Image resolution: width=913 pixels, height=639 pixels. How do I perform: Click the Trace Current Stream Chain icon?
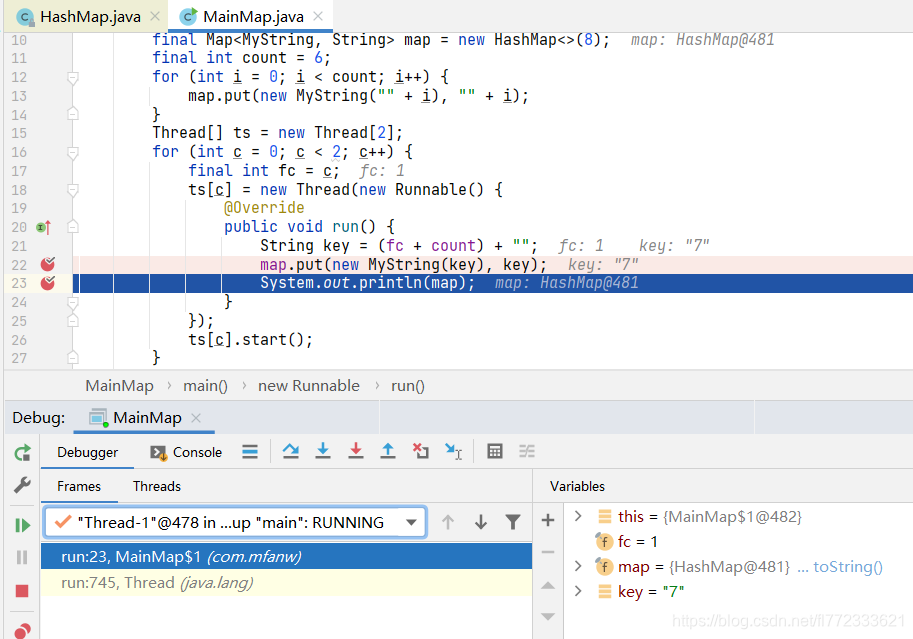point(527,451)
